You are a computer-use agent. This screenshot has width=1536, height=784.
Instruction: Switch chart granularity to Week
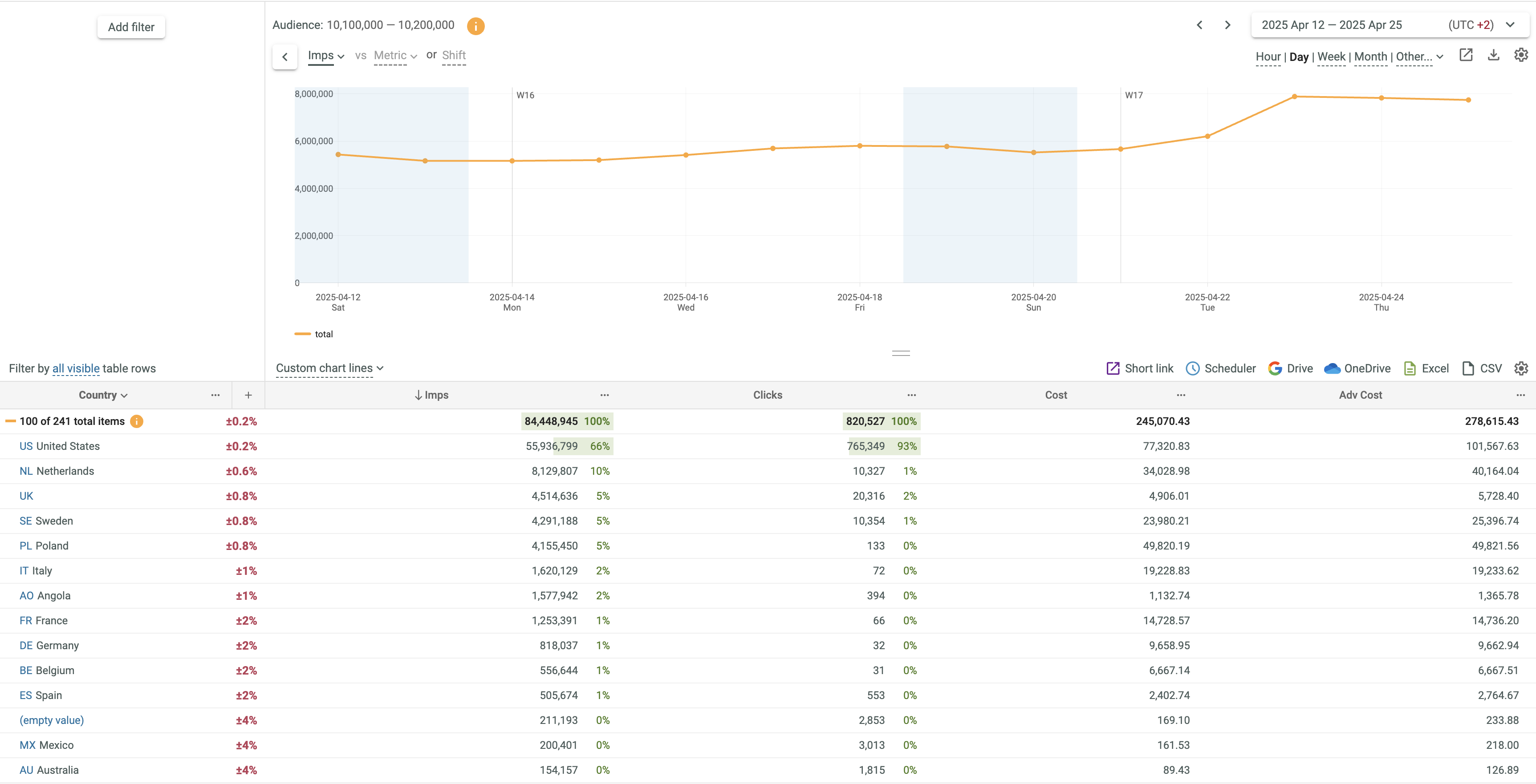pyautogui.click(x=1331, y=57)
